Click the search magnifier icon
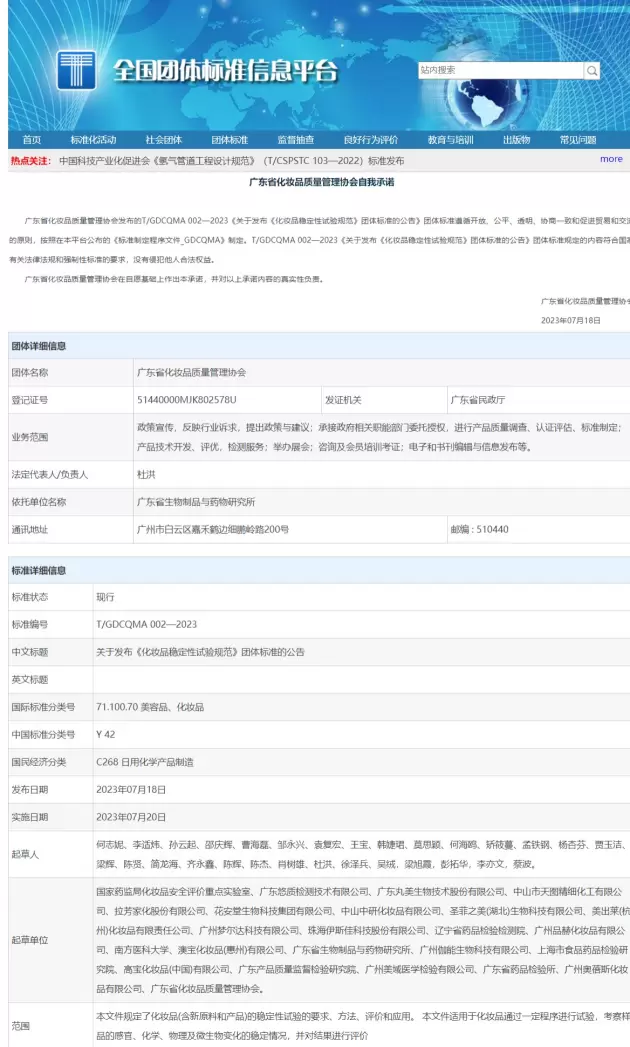Screen dimensions: 630x1047 coord(592,71)
